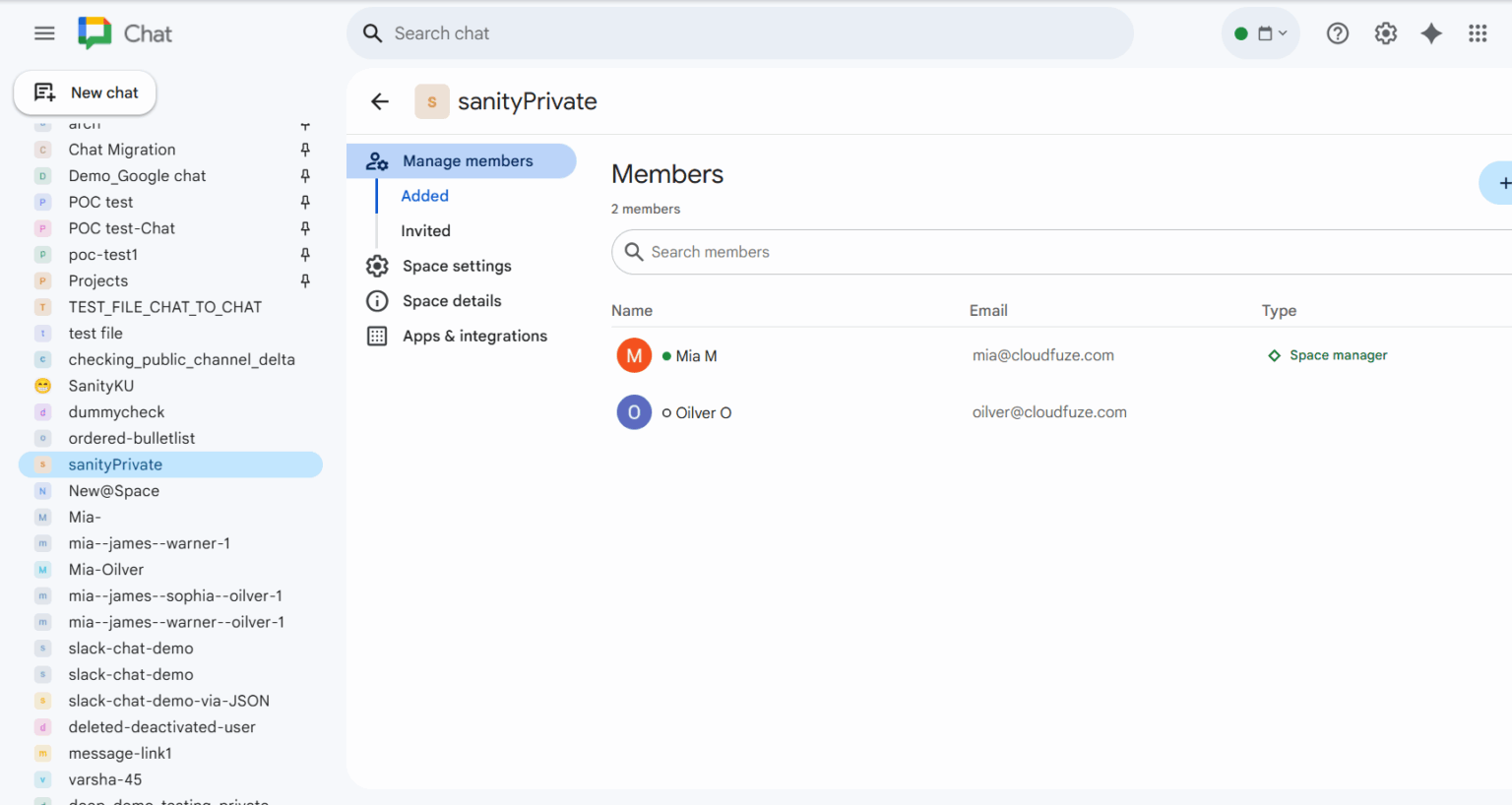
Task: Open the Manage members panel
Action: click(x=467, y=160)
